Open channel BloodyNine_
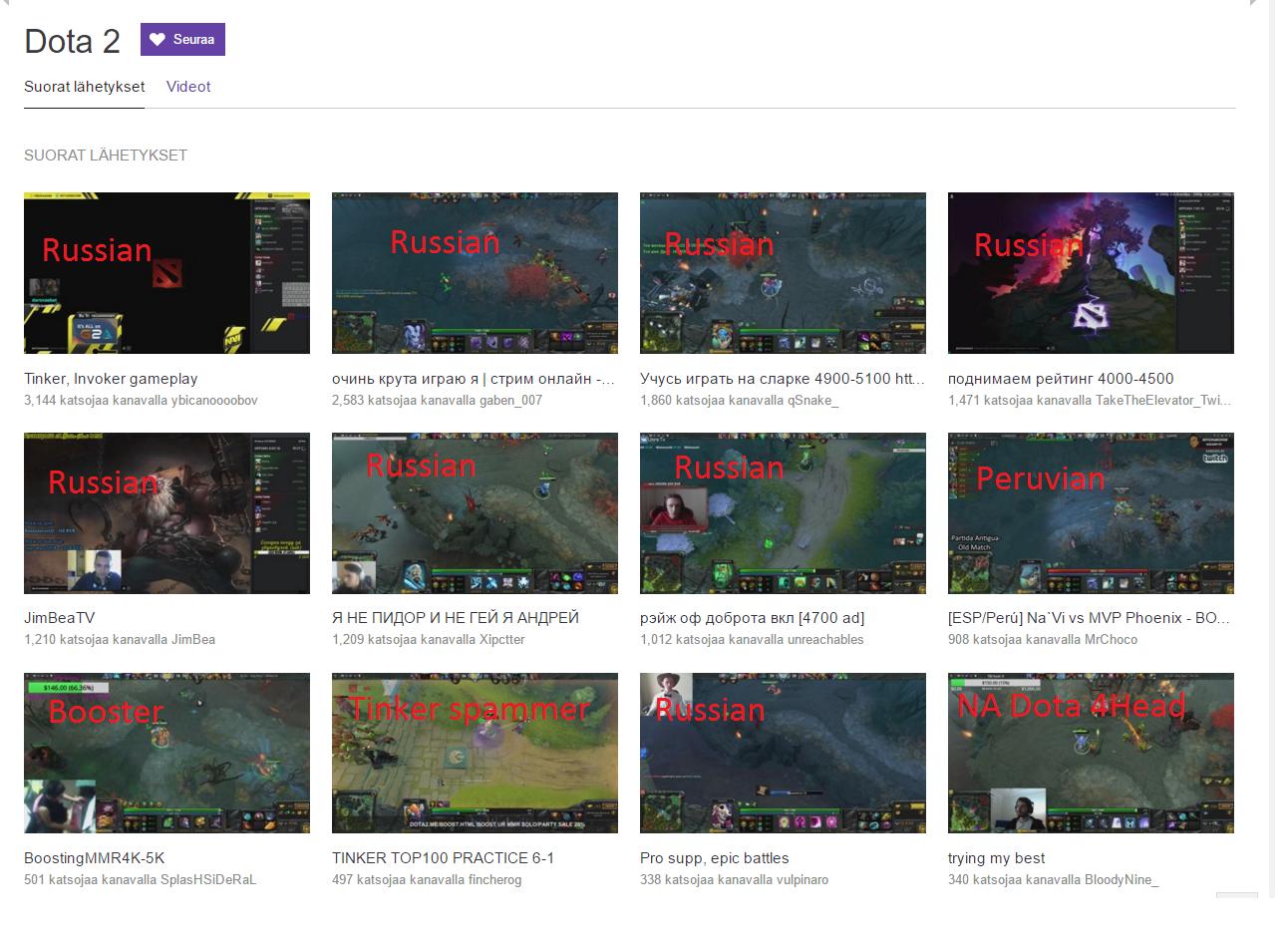The height and width of the screenshot is (945, 1288). coord(1122,880)
